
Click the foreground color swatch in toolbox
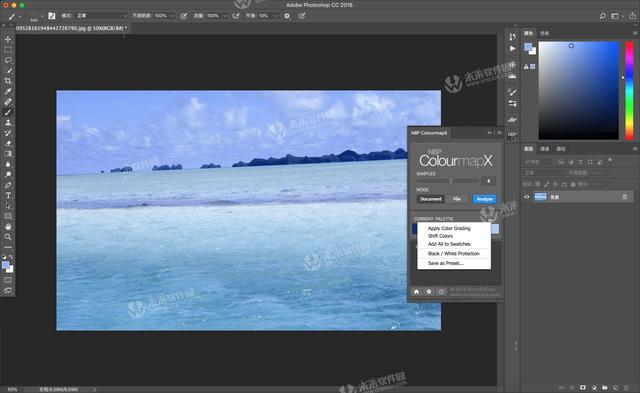coord(6,265)
